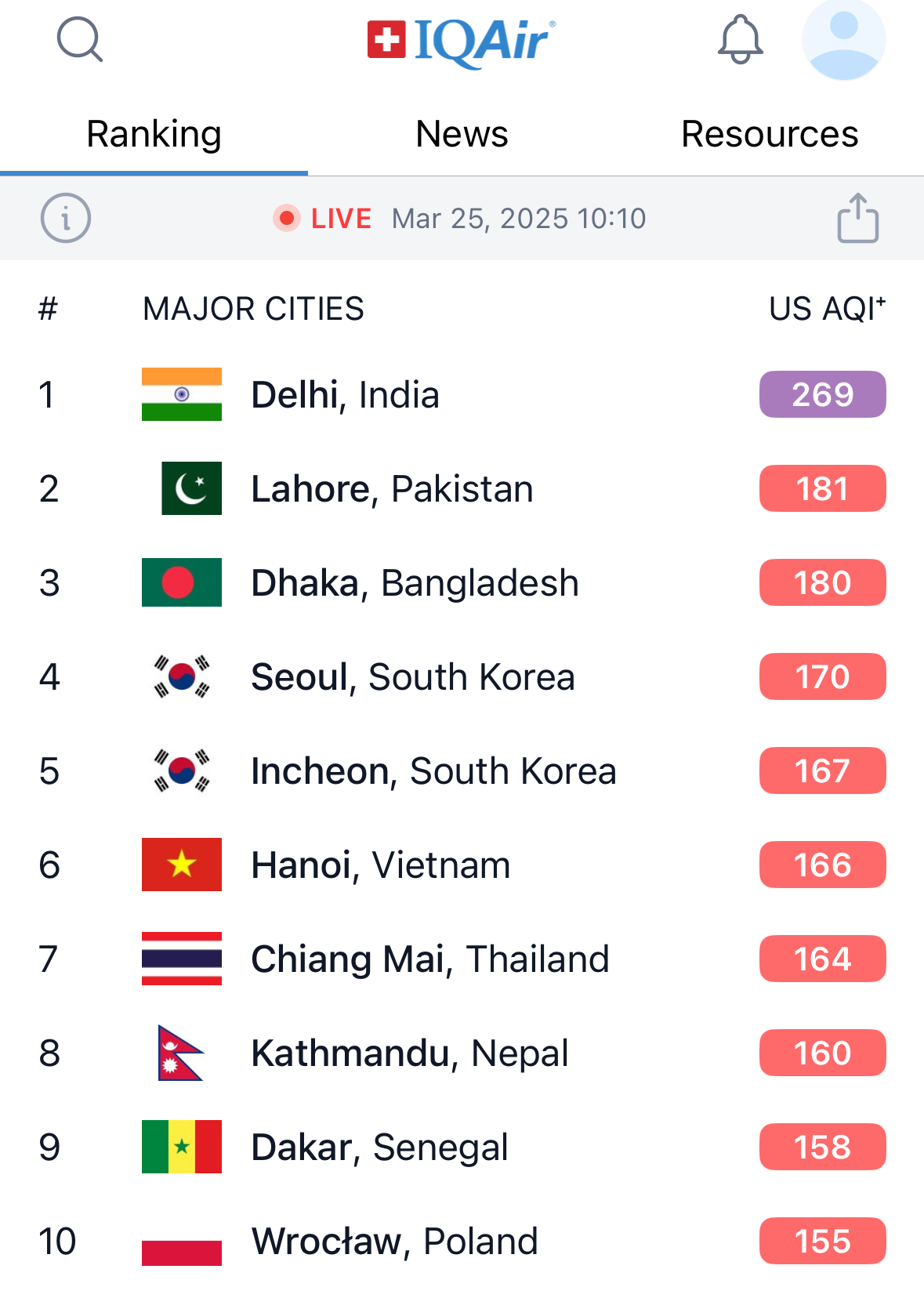Open the Resources tab
Image resolution: width=924 pixels, height=1298 pixels.
click(770, 134)
